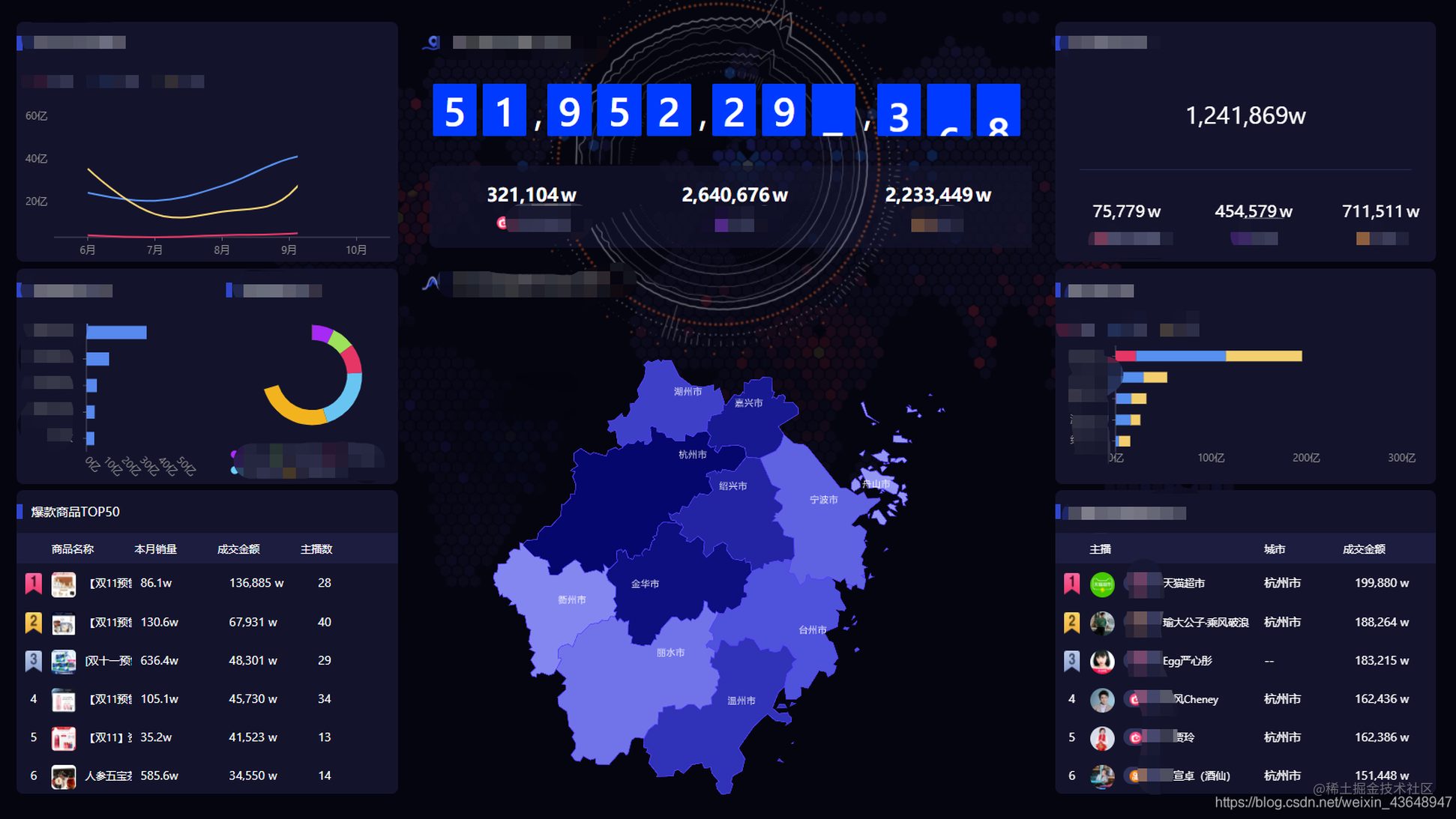Click the 454,579 w value

pyautogui.click(x=1253, y=211)
